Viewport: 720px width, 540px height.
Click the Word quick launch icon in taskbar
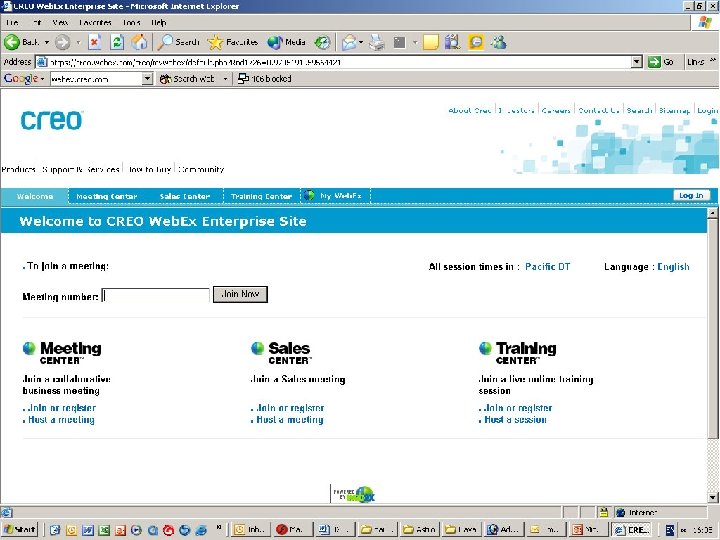click(88, 530)
